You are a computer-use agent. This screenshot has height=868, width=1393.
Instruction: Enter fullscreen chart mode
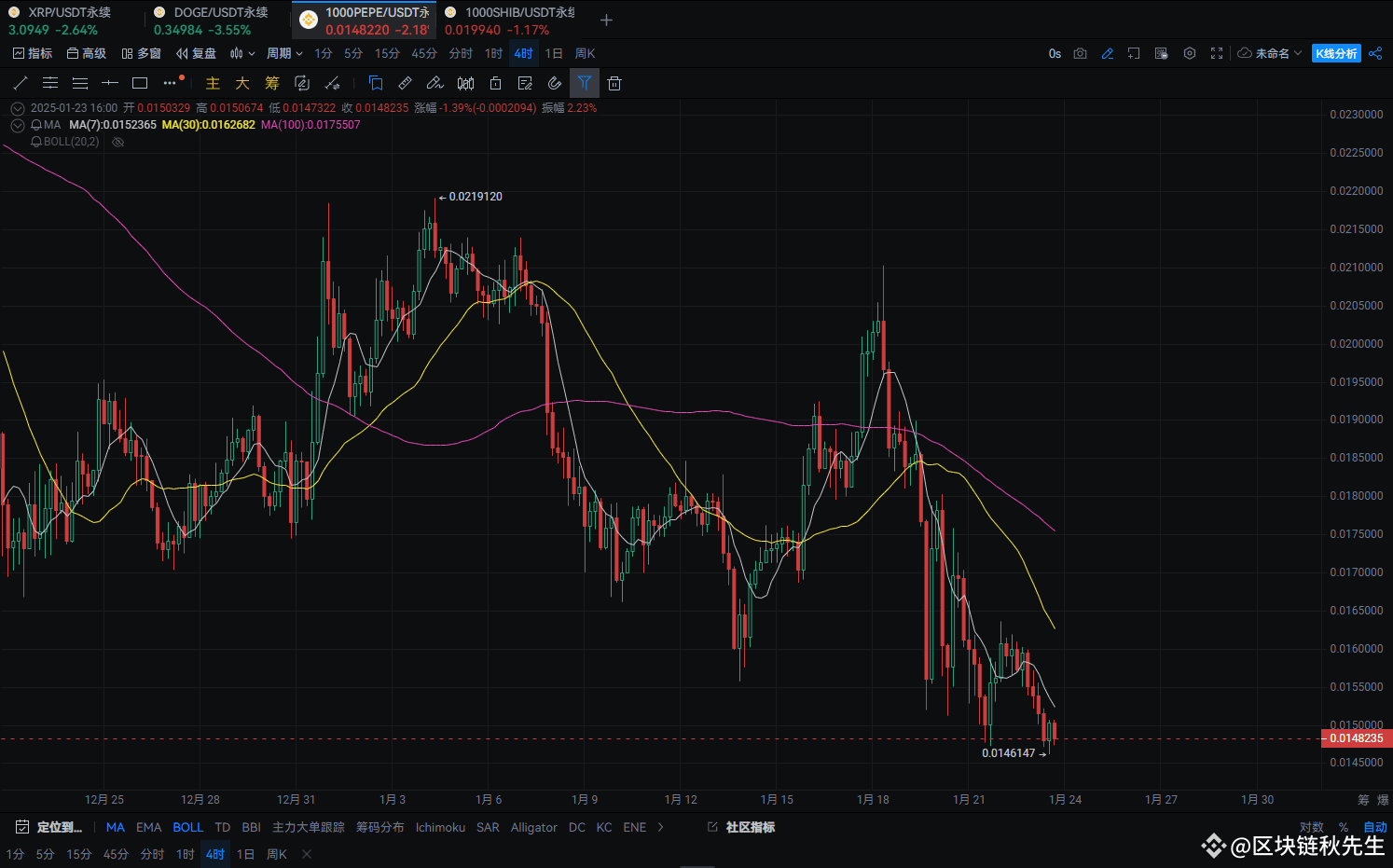(x=1217, y=53)
